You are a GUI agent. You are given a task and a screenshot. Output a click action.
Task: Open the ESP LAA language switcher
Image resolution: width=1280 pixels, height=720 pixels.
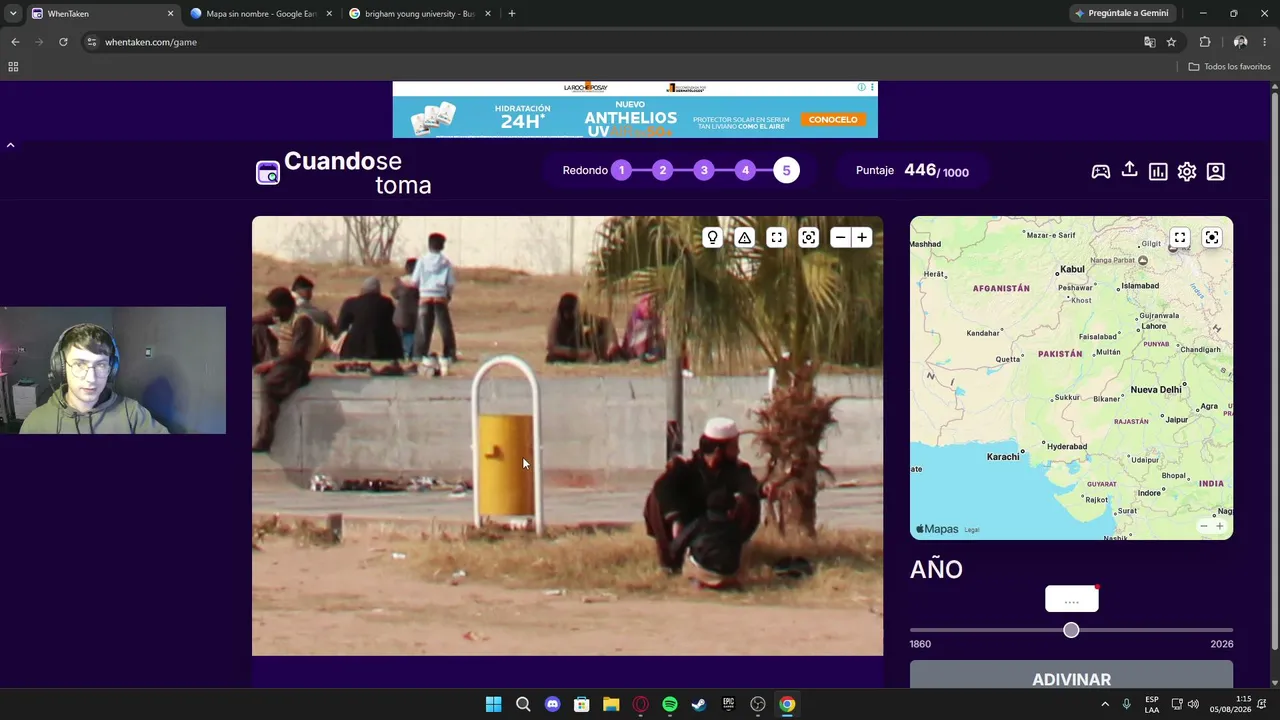click(x=1152, y=704)
